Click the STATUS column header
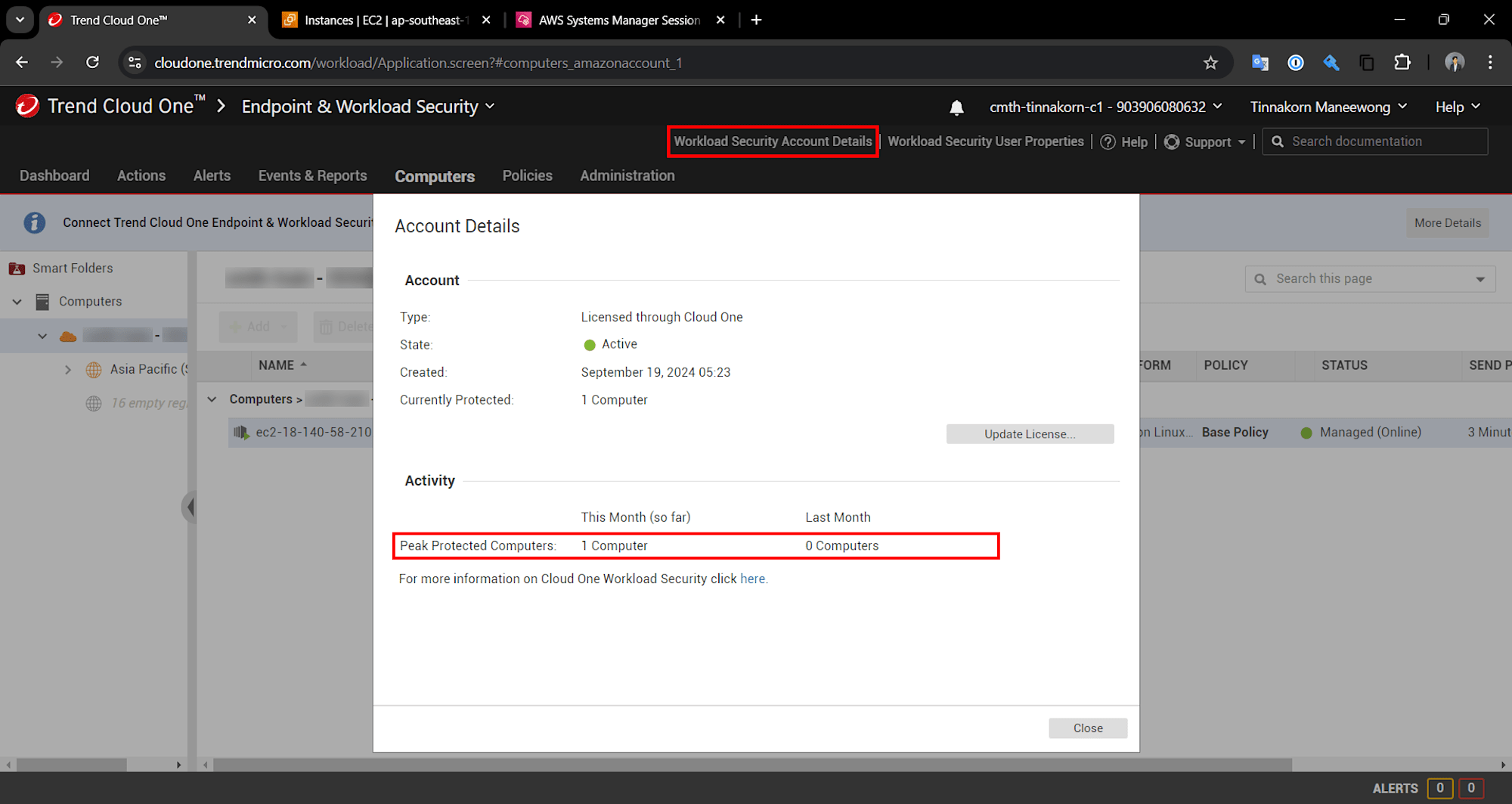Image resolution: width=1512 pixels, height=804 pixels. coord(1344,365)
